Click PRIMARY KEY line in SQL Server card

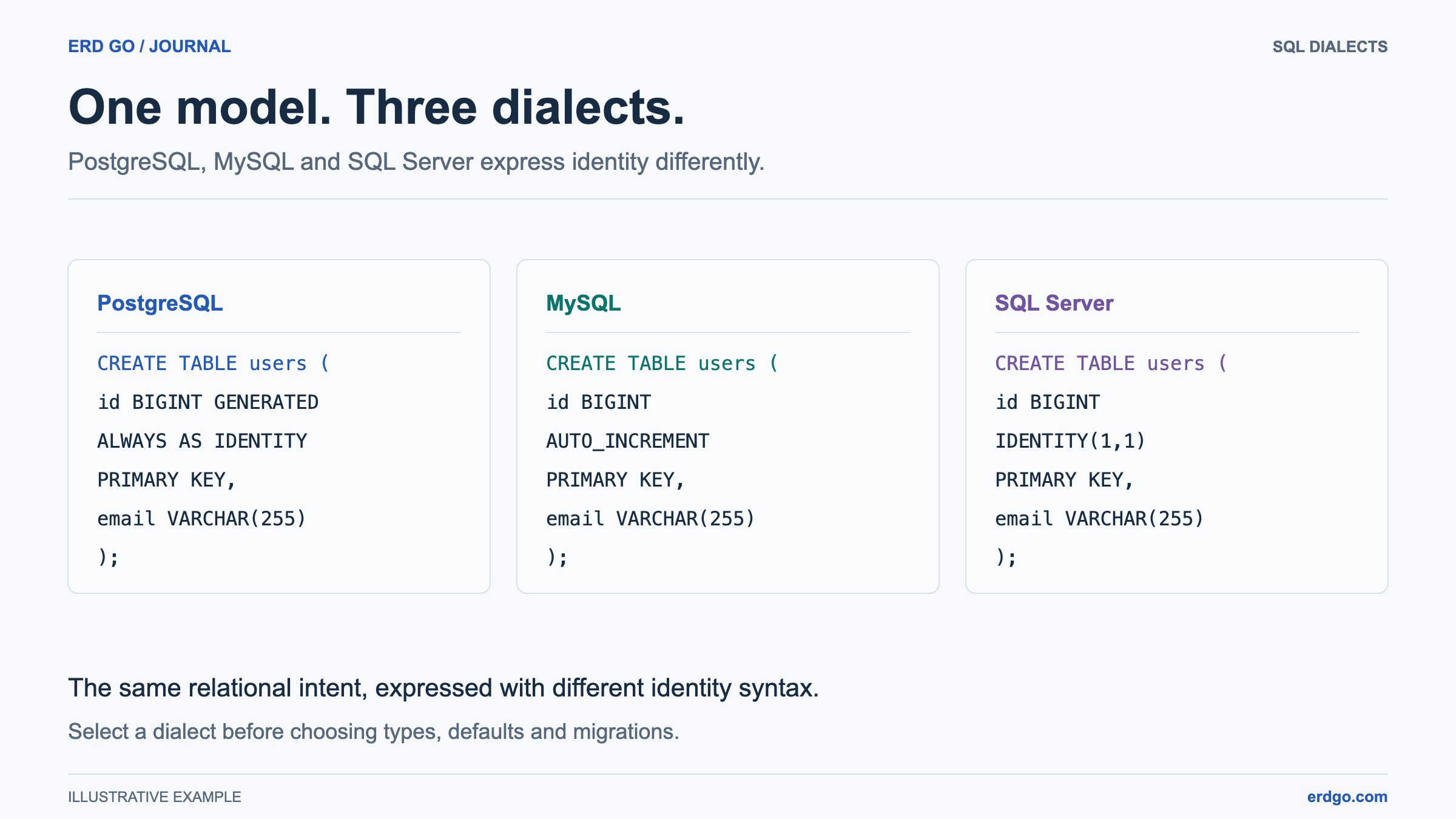[1065, 480]
